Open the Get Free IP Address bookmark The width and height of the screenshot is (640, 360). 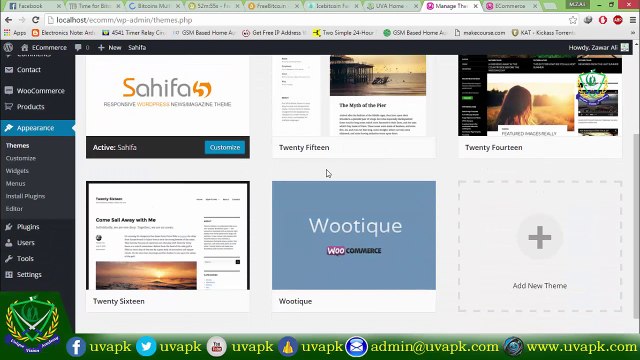pyautogui.click(x=273, y=33)
